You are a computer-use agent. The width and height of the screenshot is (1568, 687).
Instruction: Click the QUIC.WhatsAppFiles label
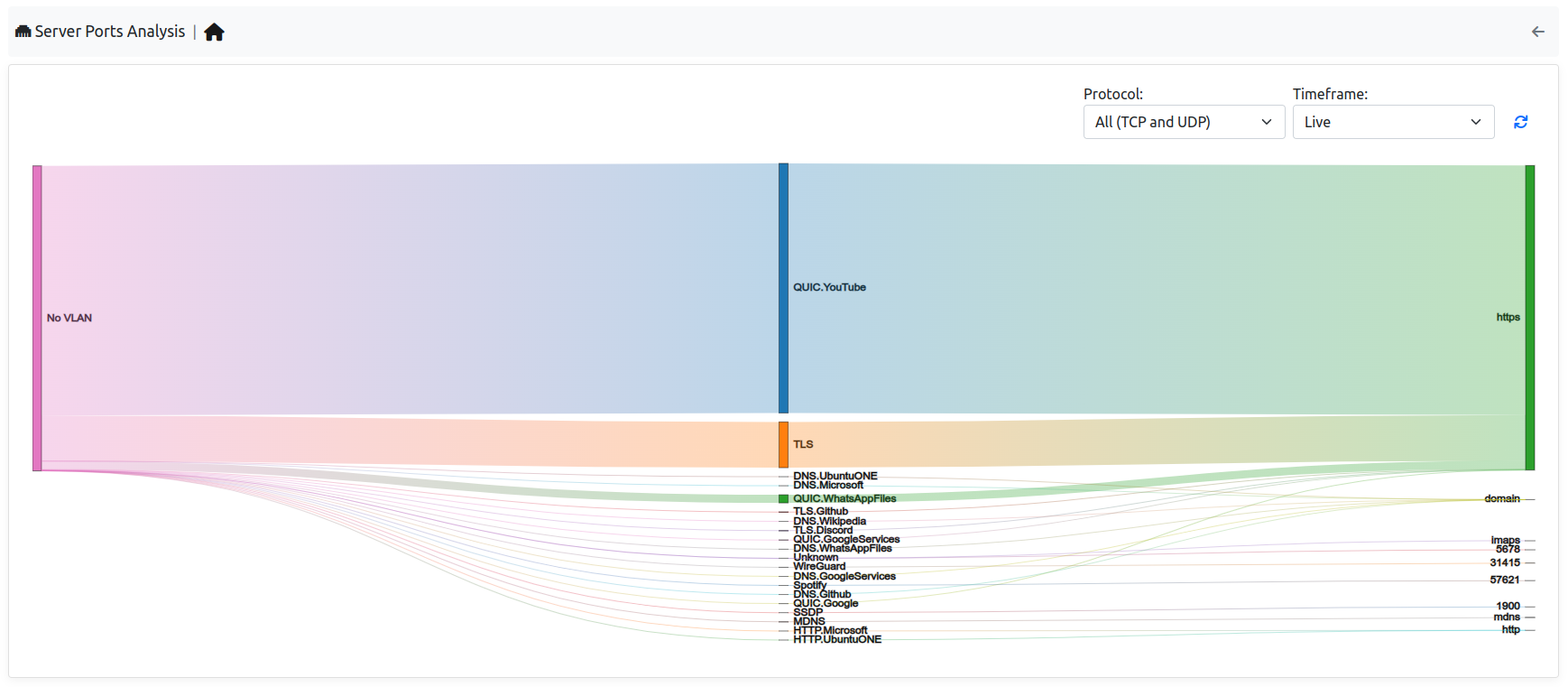click(x=844, y=498)
